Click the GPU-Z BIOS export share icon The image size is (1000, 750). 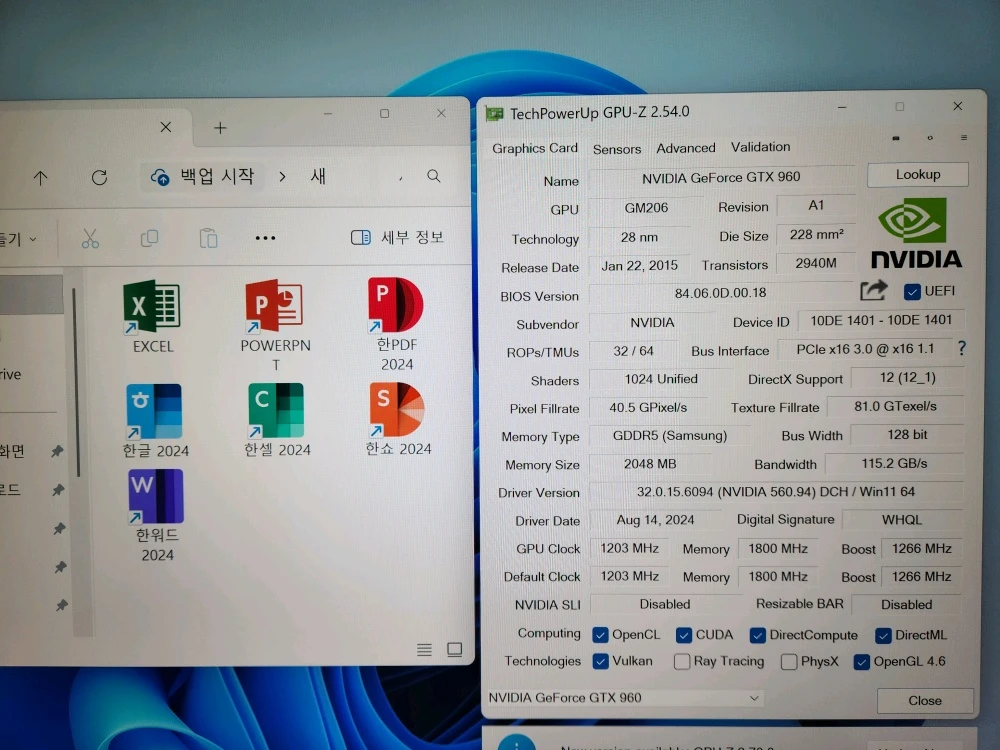pyautogui.click(x=873, y=290)
